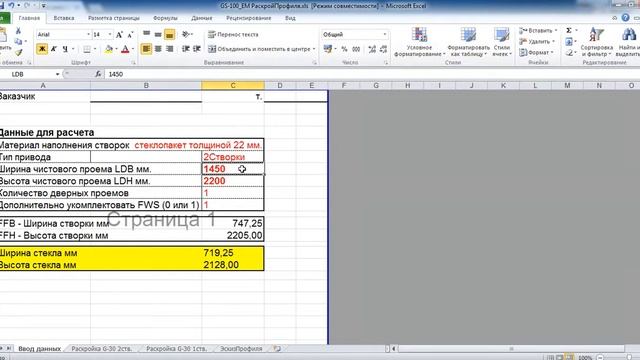Apply the thousands separator 000 format
This screenshot has width=640, height=360.
[x=356, y=49]
